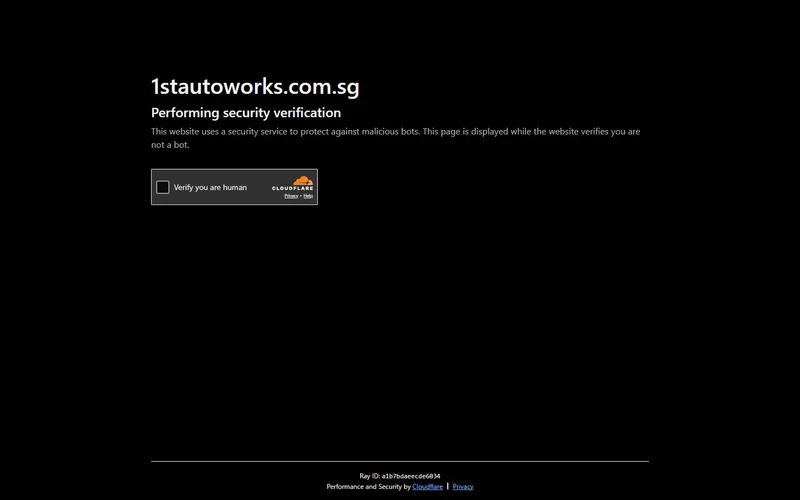Screen dimensions: 800x500
Task: Open the Privacy link inside verification widget
Action: tap(291, 196)
